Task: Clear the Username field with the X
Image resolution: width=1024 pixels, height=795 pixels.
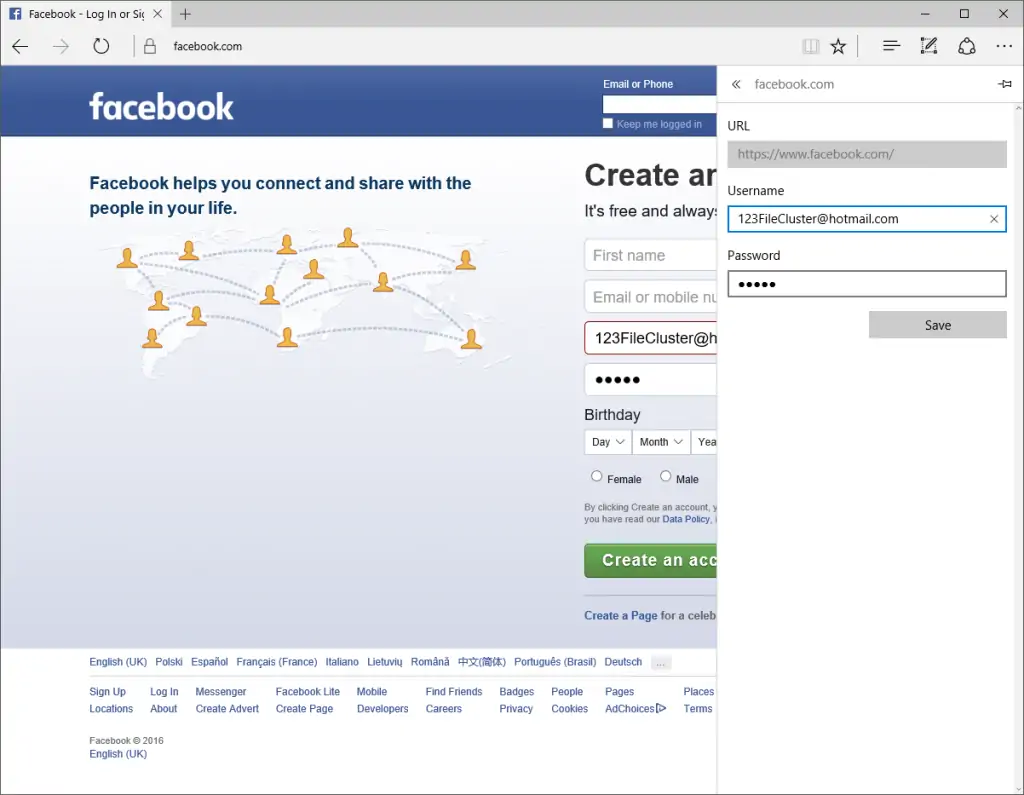Action: tap(994, 219)
